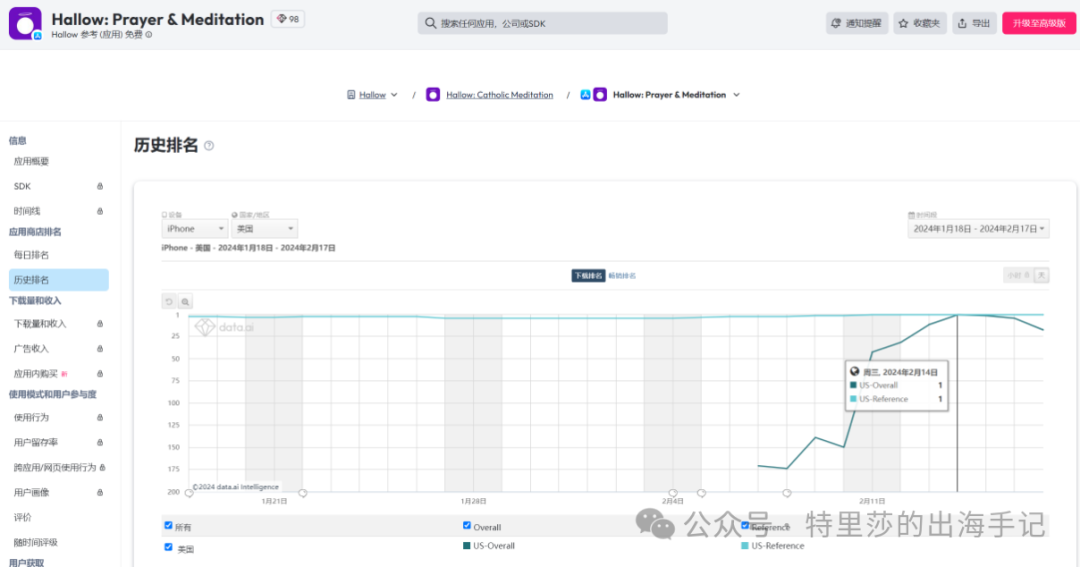Click the purple Hallow: Catholic Meditation app icon
1080x567 pixels.
click(433, 95)
